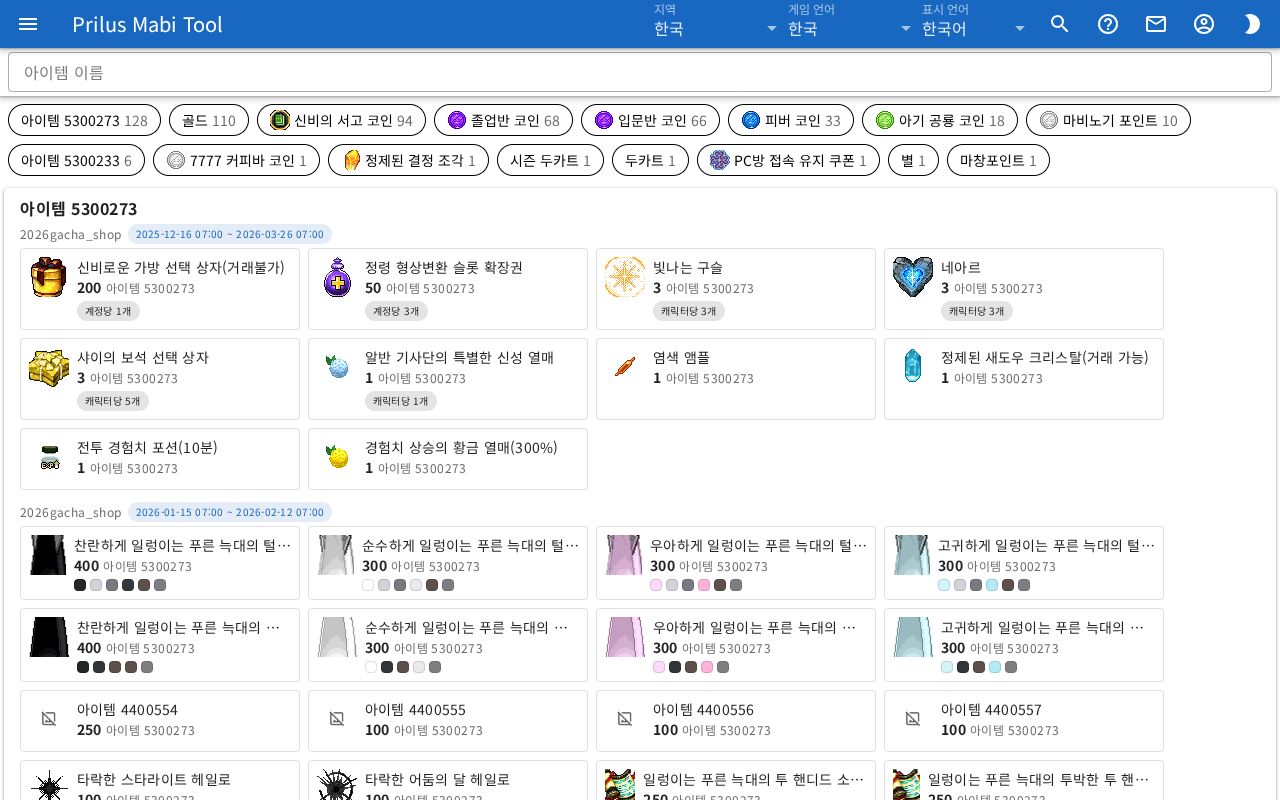Open the 경험치 상승의 황금 열매 icon

pyautogui.click(x=338, y=457)
